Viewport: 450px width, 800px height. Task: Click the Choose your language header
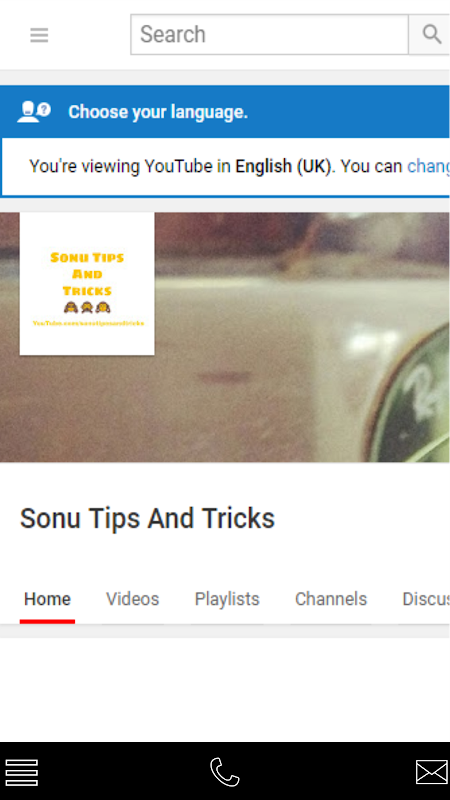(158, 112)
